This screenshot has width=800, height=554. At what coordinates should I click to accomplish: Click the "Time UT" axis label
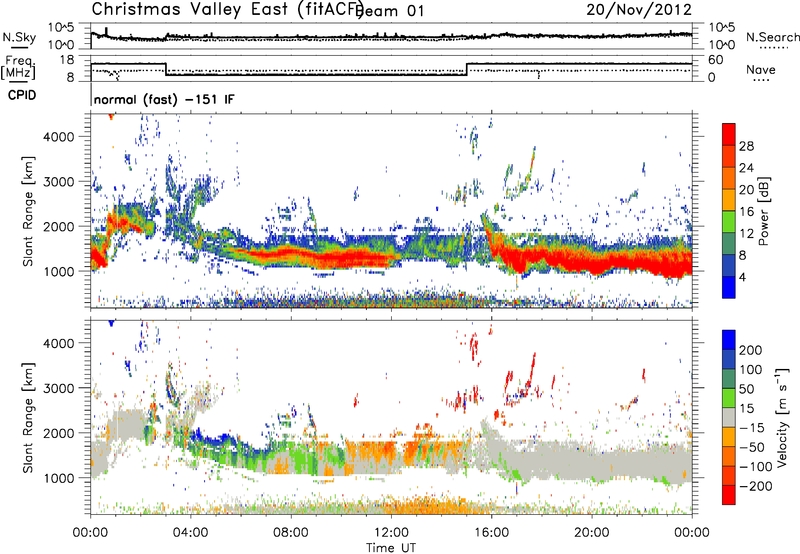391,548
